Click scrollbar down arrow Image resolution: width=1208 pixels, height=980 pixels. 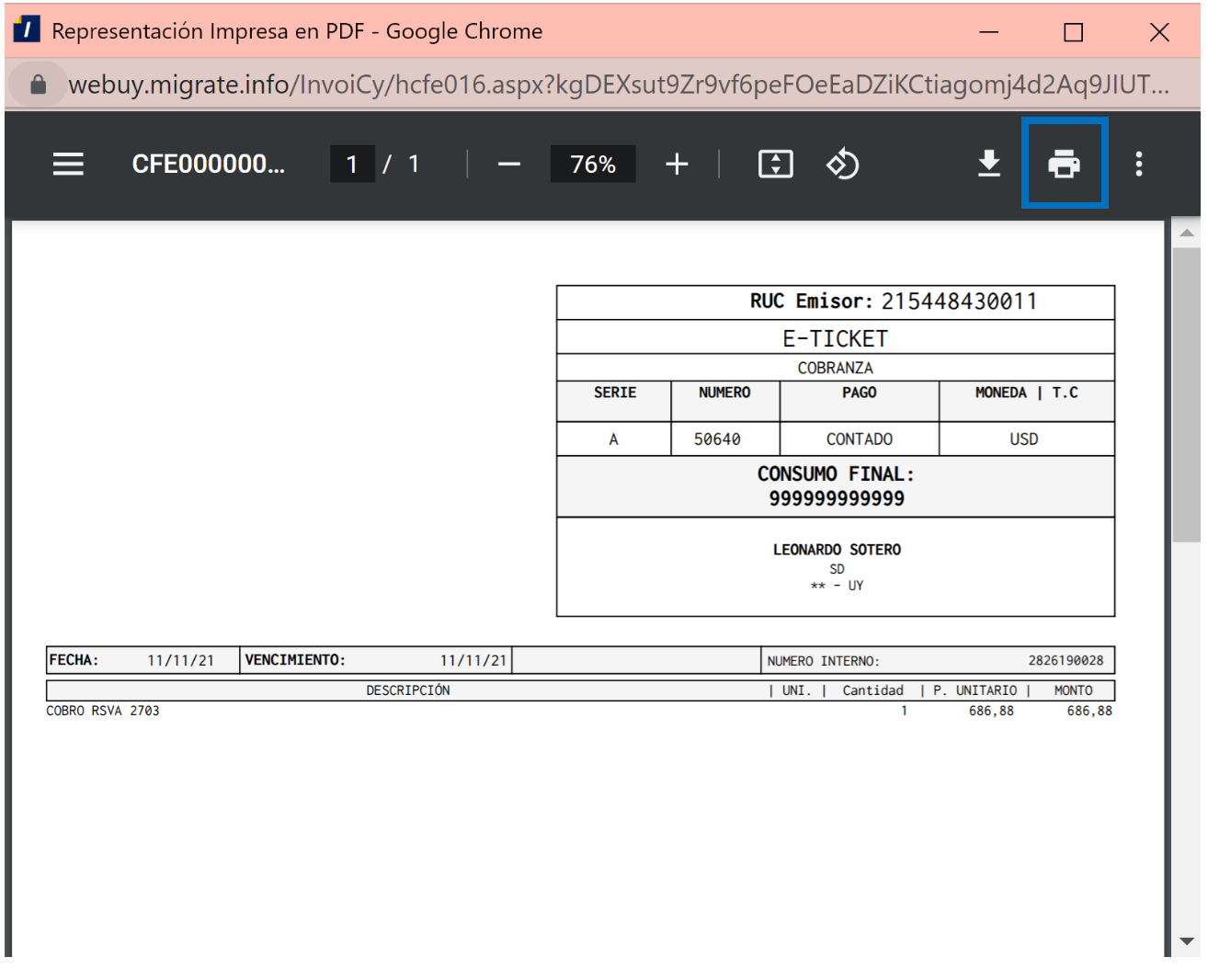pyautogui.click(x=1186, y=940)
